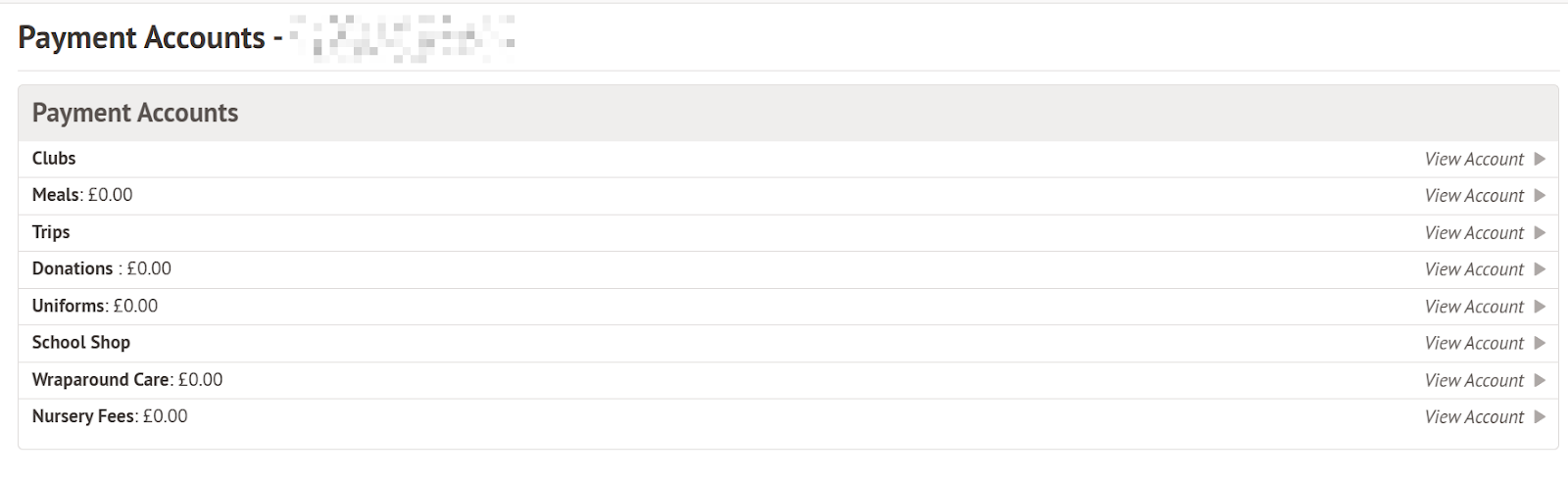Click the Nursery Fees row arrow icon
The height and width of the screenshot is (481, 1568).
click(1540, 416)
